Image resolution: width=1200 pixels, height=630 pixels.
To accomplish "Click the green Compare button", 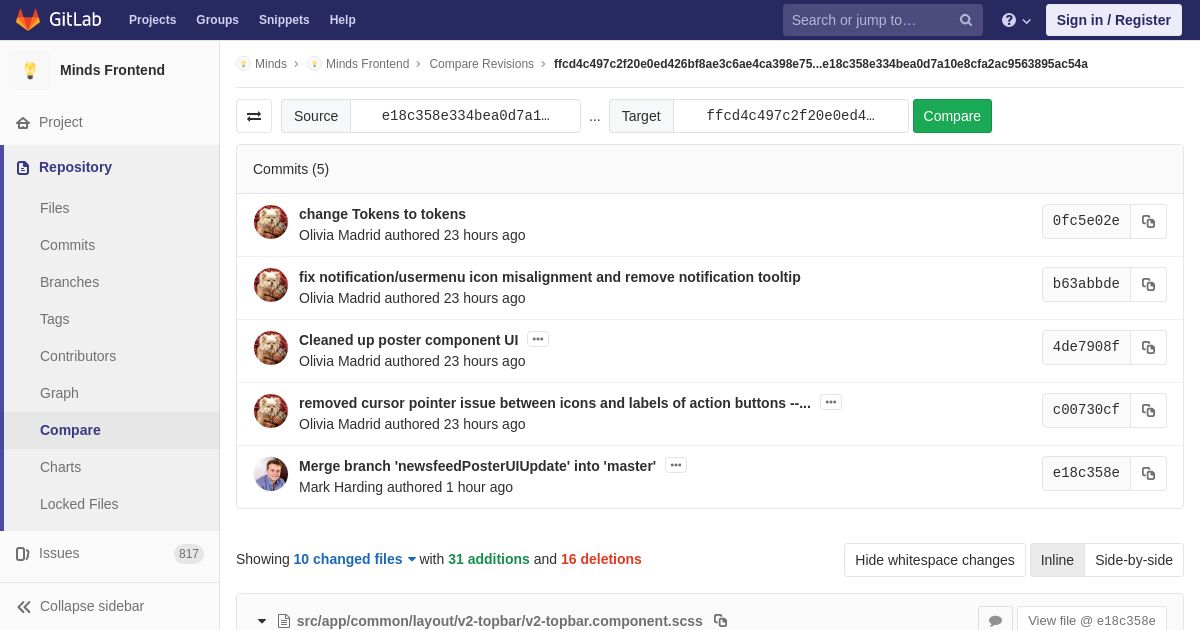I will click(x=952, y=116).
